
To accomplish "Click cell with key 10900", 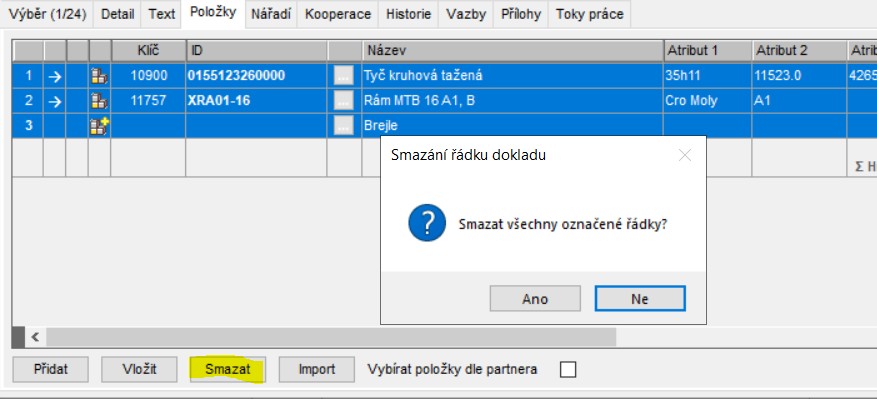I will 148,76.
